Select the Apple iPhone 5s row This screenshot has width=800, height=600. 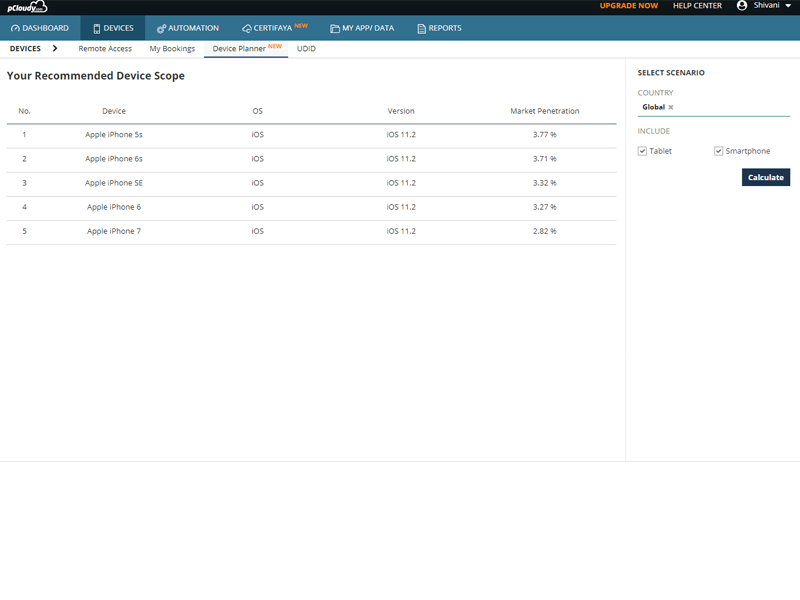(x=311, y=135)
